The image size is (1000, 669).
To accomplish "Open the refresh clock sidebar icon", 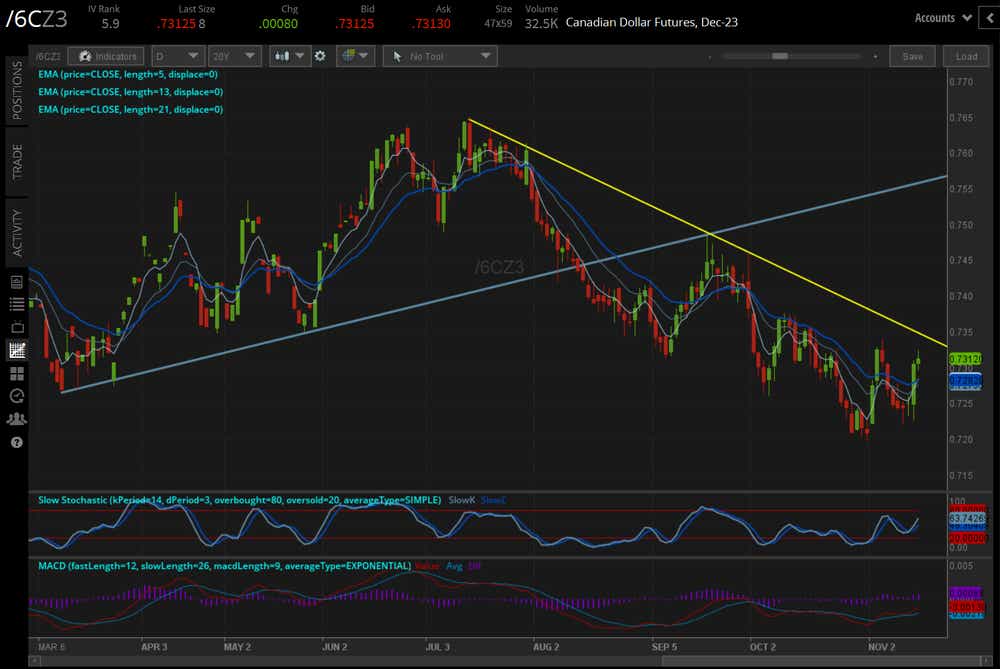I will pos(17,396).
